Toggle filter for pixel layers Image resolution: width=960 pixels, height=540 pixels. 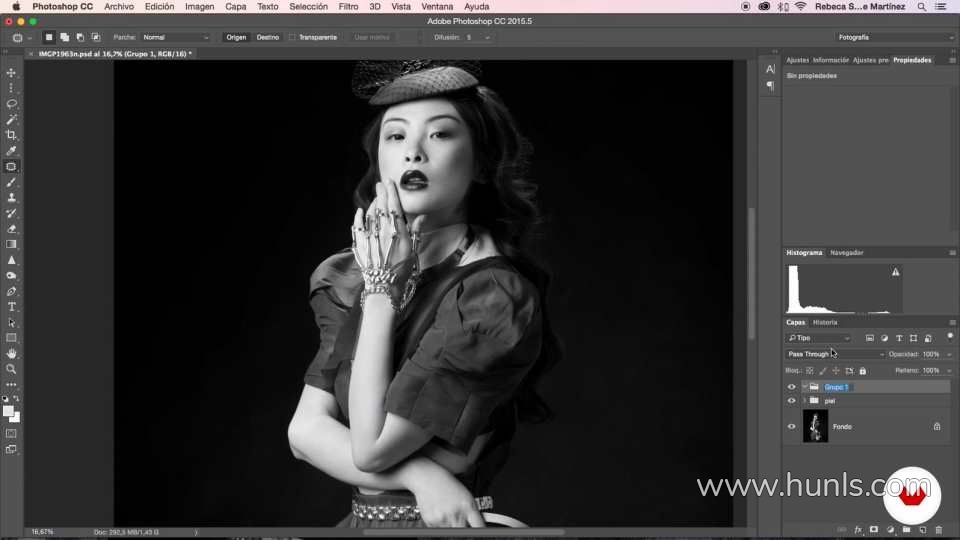[869, 338]
